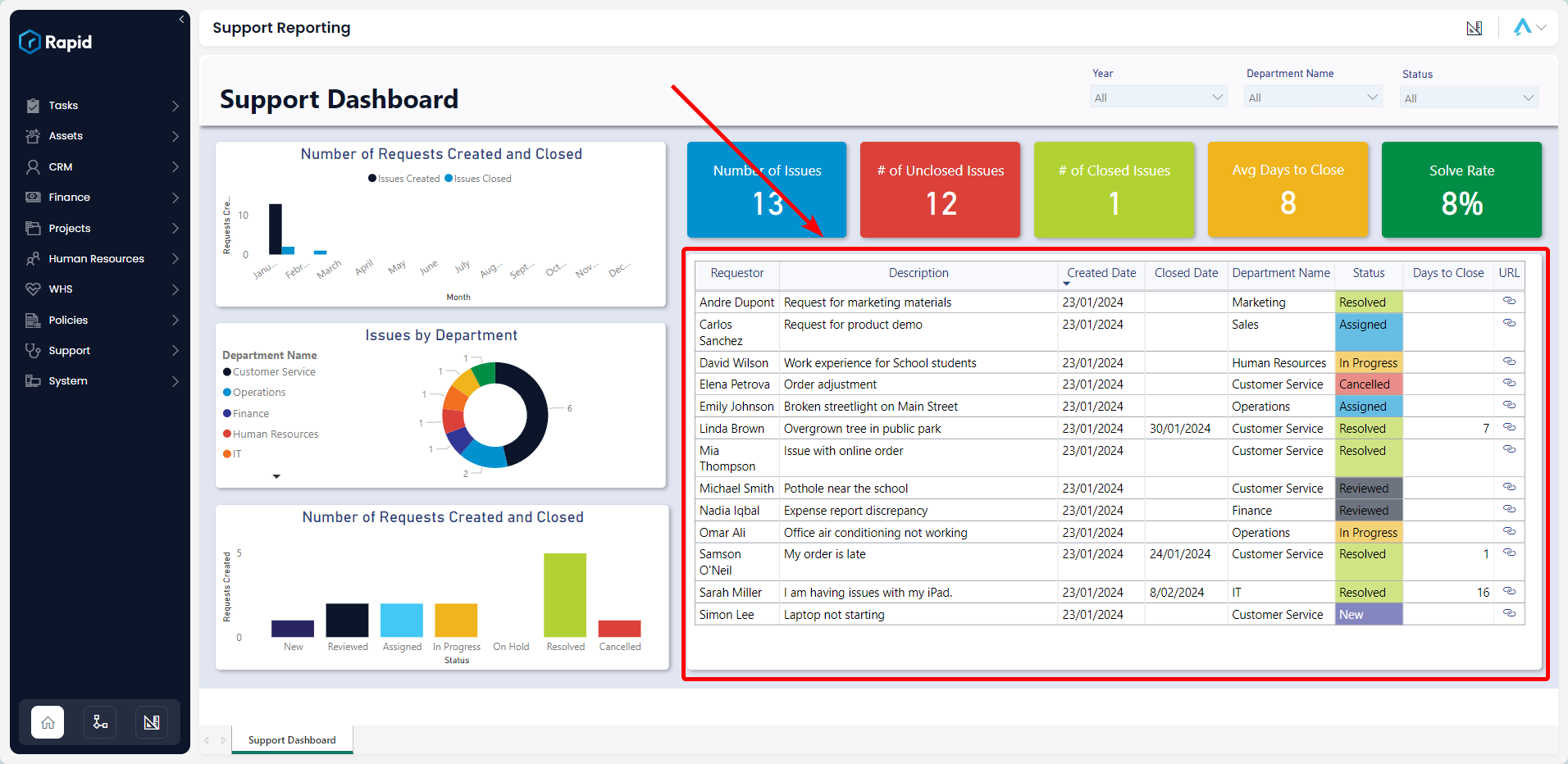Open the Human Resources menu item
This screenshot has width=1568, height=764.
[100, 259]
